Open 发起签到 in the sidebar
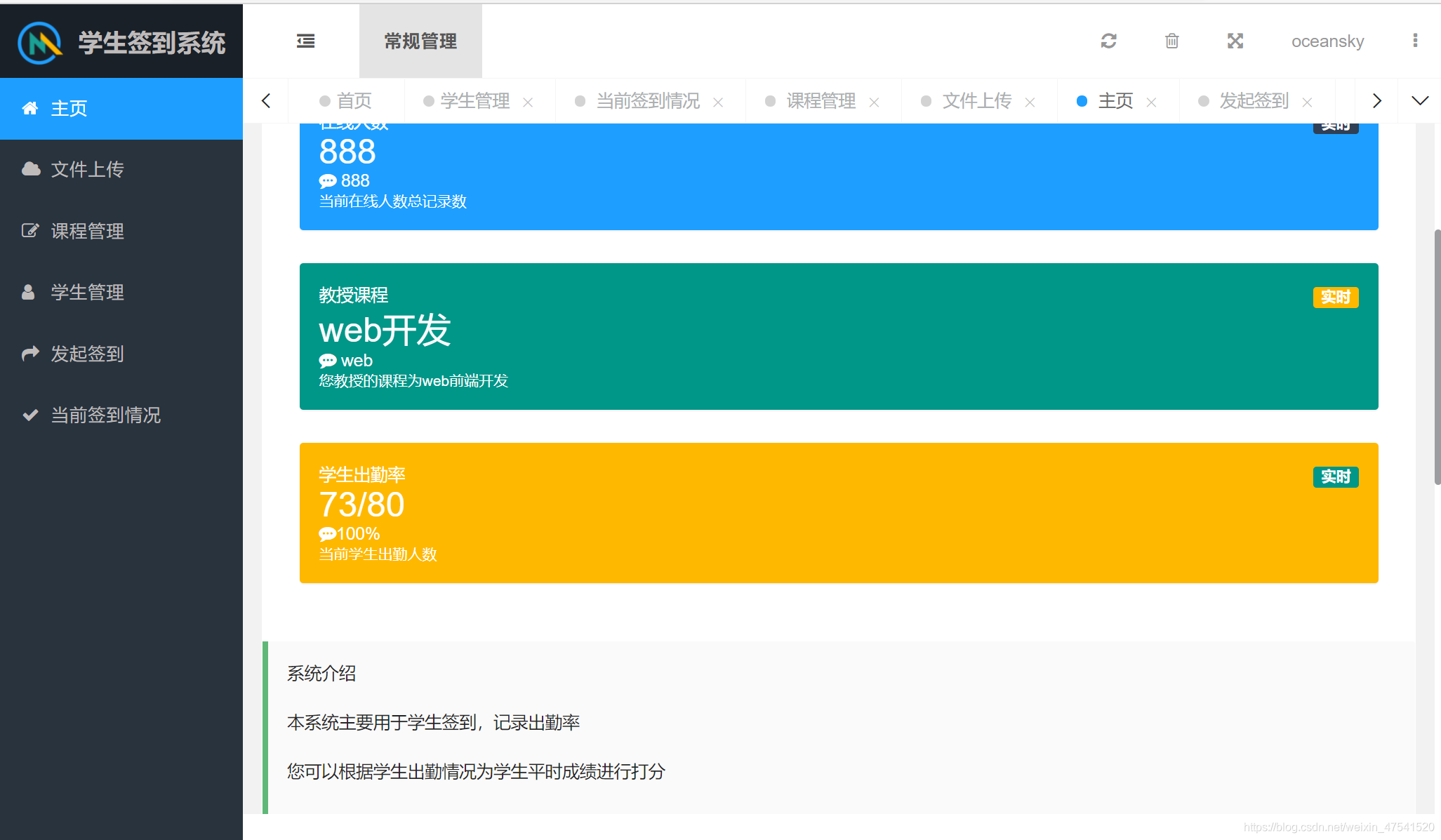1441x840 pixels. pyautogui.click(x=121, y=354)
